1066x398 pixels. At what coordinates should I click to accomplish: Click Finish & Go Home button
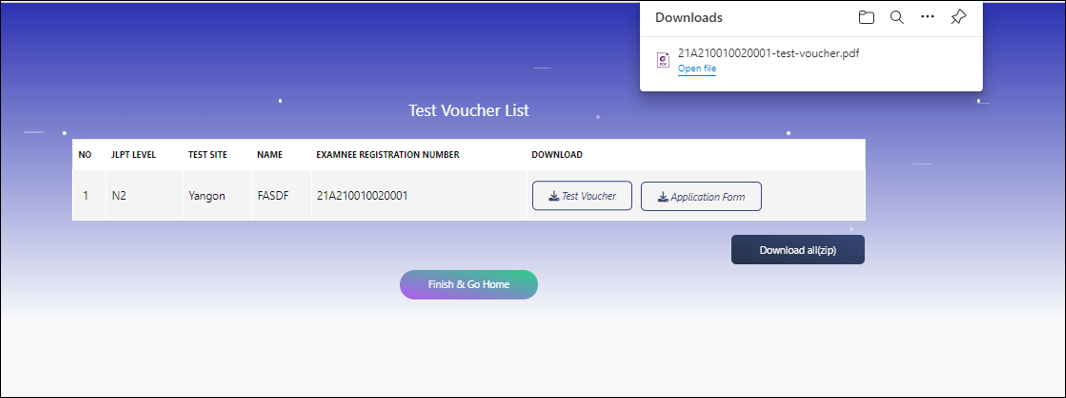coord(468,284)
